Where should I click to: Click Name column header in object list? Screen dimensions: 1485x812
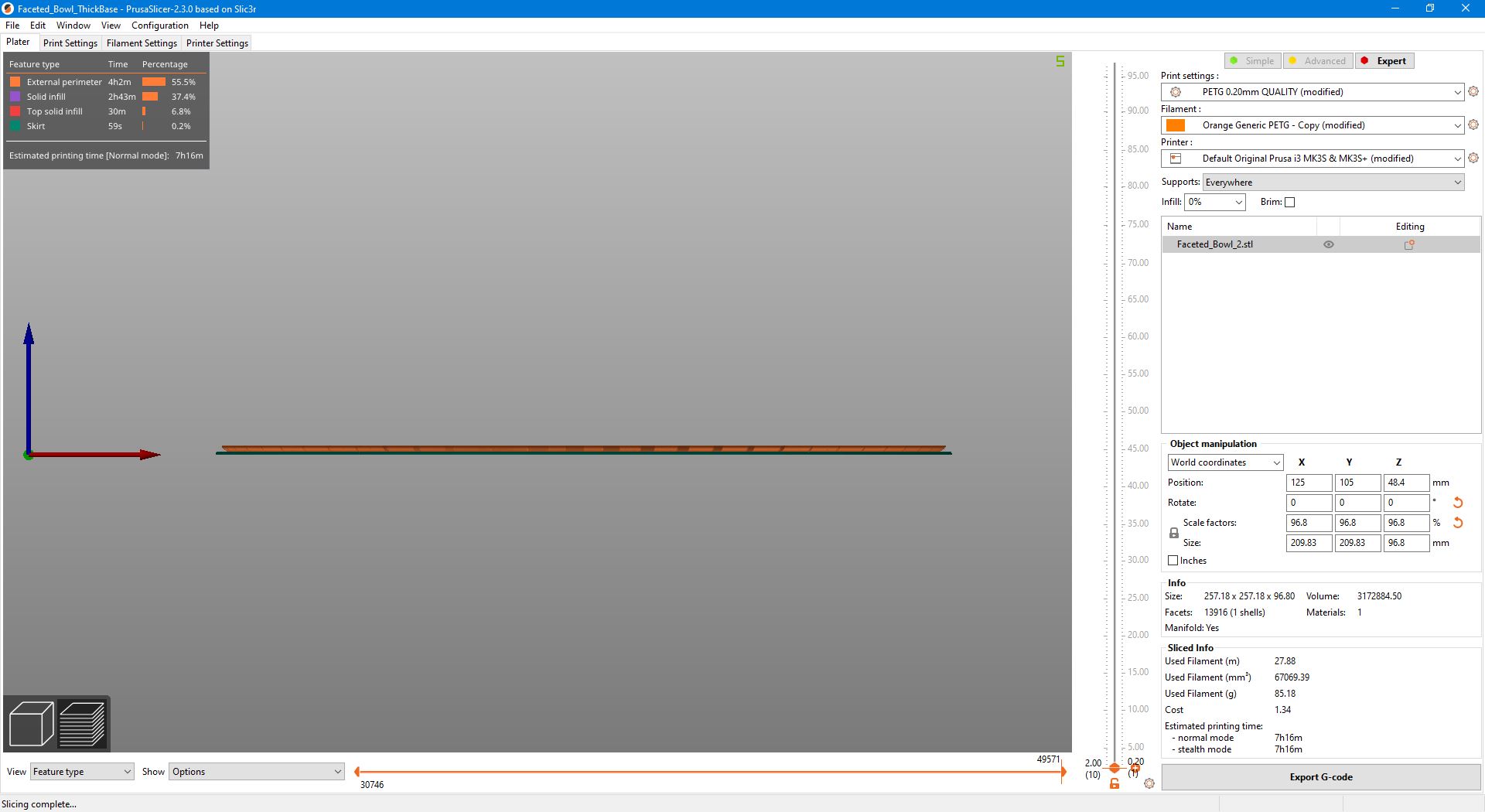click(1239, 227)
